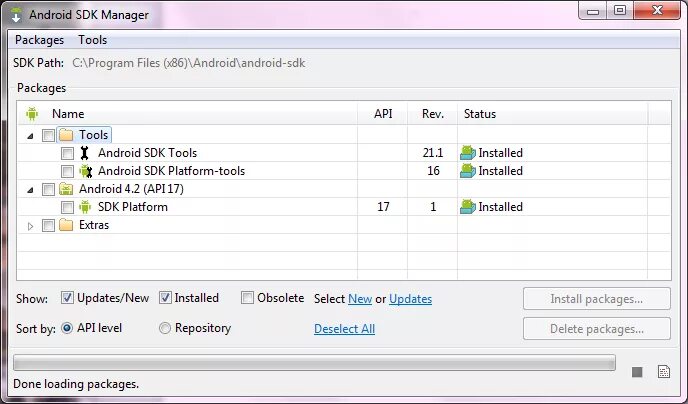Click the Android SDK Platform-tools robot-wrench icon
This screenshot has height=404, width=688.
coord(86,171)
